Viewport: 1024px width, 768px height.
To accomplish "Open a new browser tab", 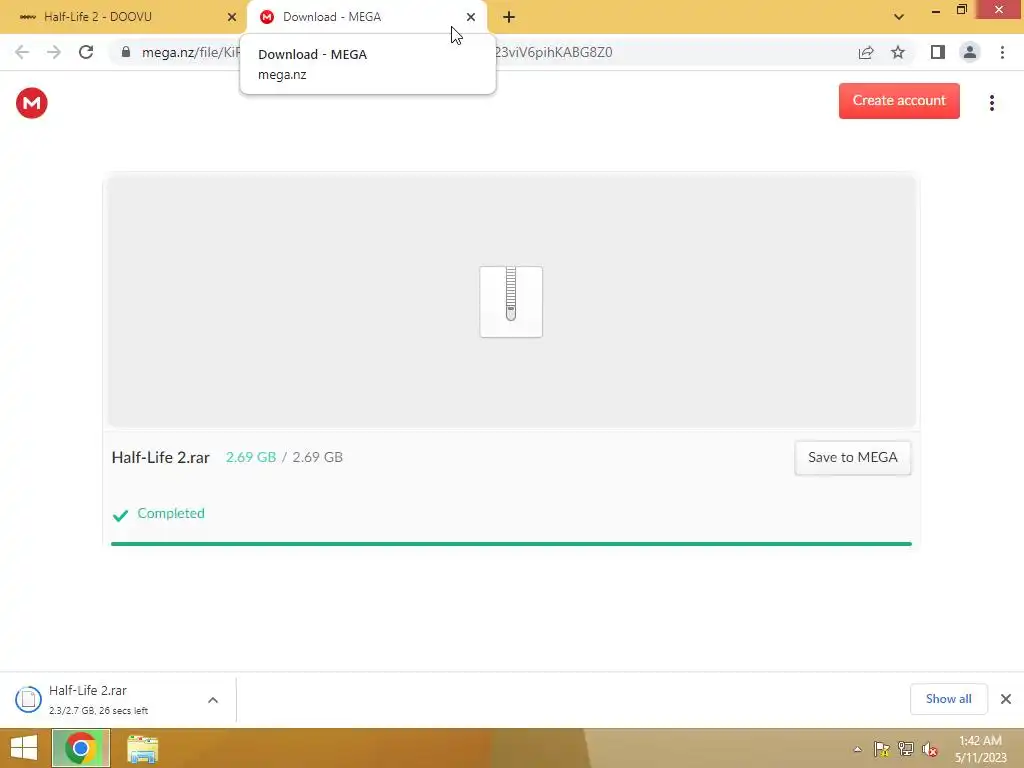I will [509, 17].
